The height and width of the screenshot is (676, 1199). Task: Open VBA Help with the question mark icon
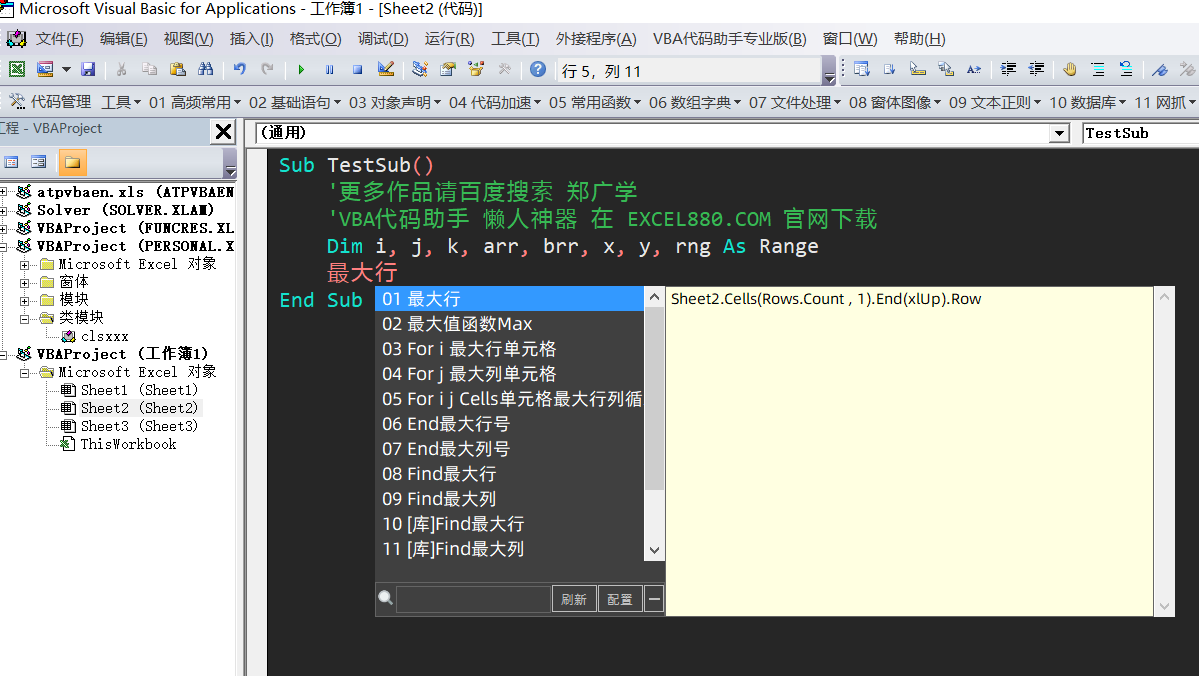point(538,70)
